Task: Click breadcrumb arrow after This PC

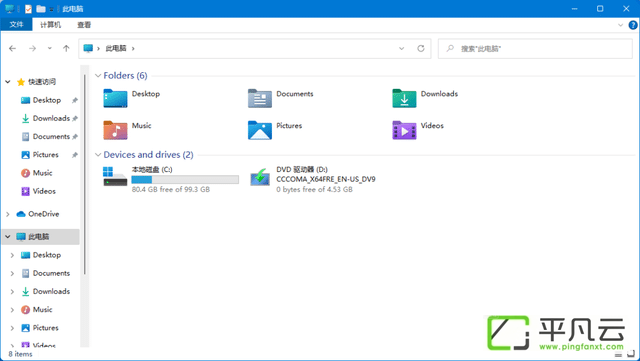Action: (x=133, y=49)
